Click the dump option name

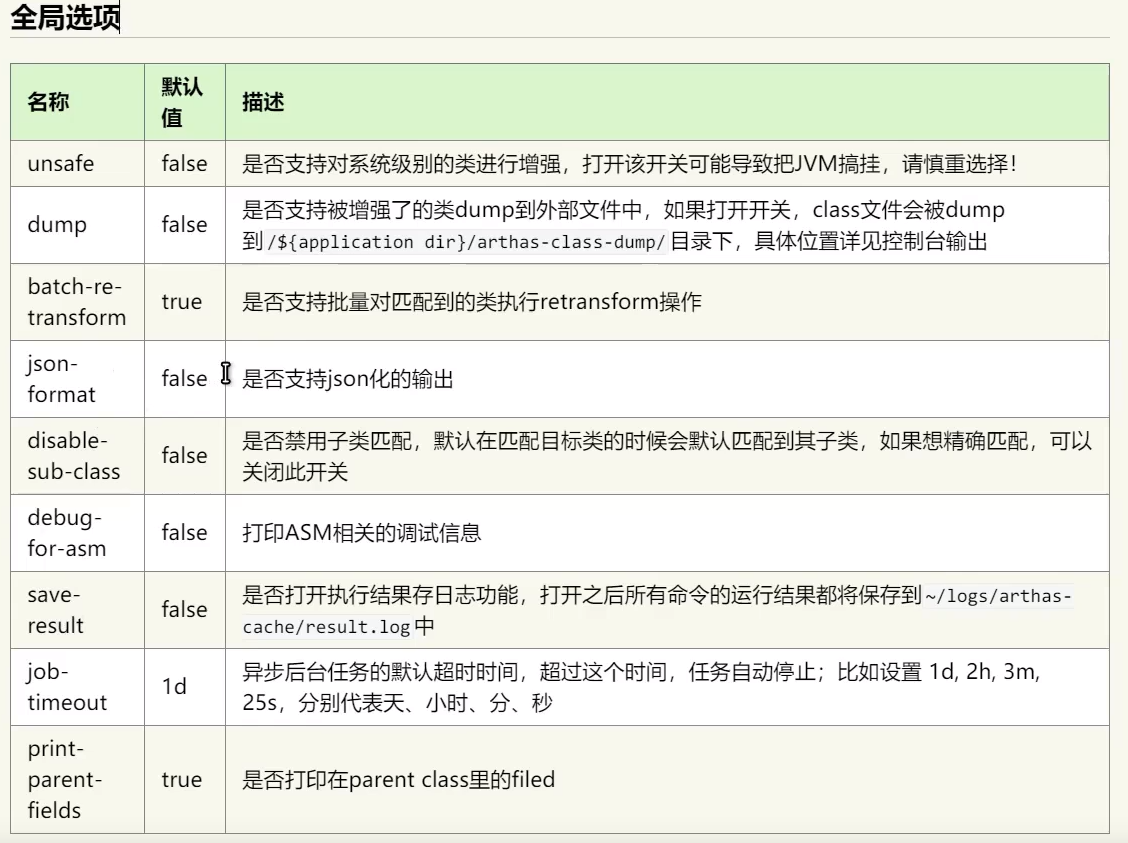57,225
